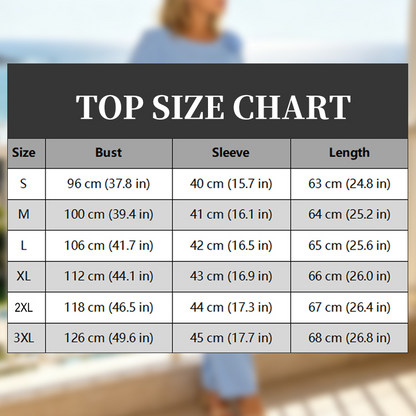Click bust value 100 cm (39.4 in)
The height and width of the screenshot is (416, 416).
point(109,214)
